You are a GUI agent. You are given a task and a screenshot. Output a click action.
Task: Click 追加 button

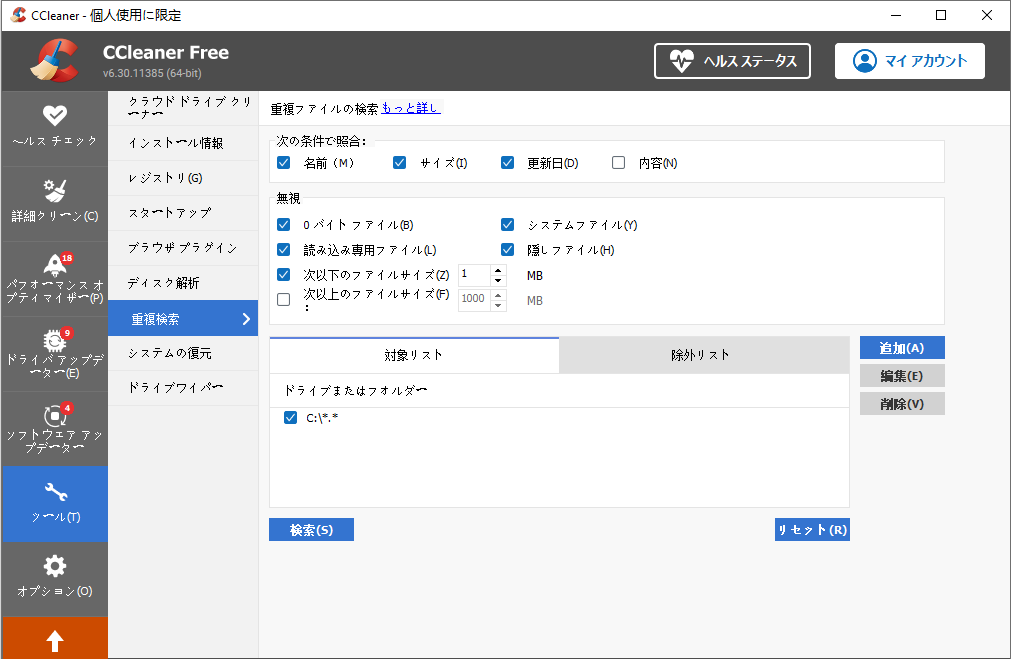coord(902,348)
